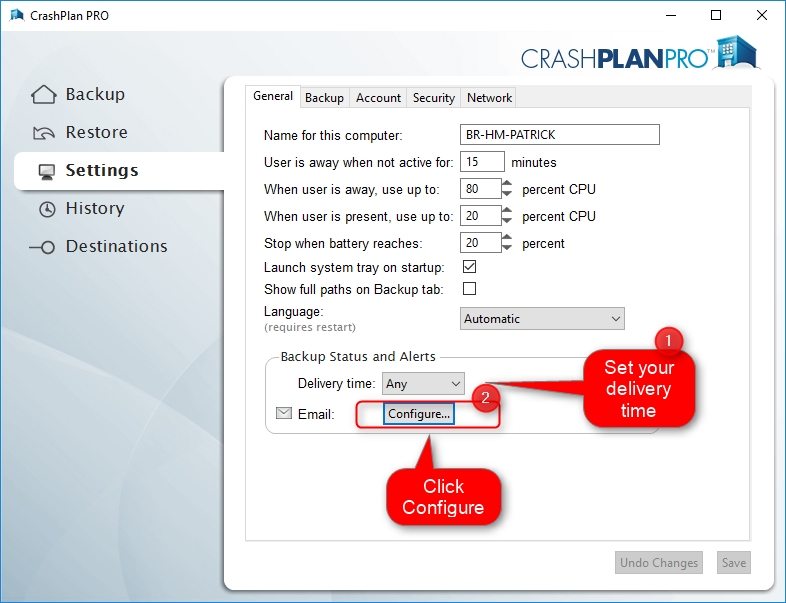Click the computer name input field
Screen dimensions: 786x603
click(560, 135)
